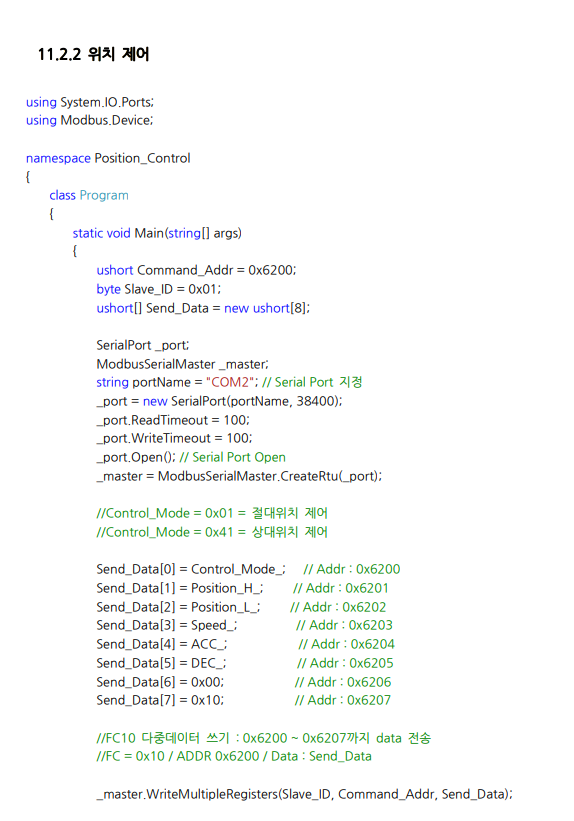Click the 'ModbusSerialMaster _master;' line
This screenshot has width=574, height=821.
pyautogui.click(x=182, y=364)
